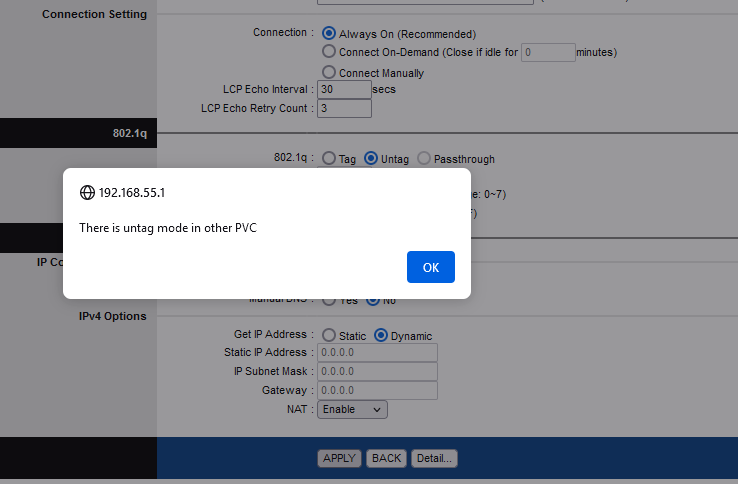This screenshot has height=484, width=738.
Task: Click the APPLY button
Action: click(339, 458)
